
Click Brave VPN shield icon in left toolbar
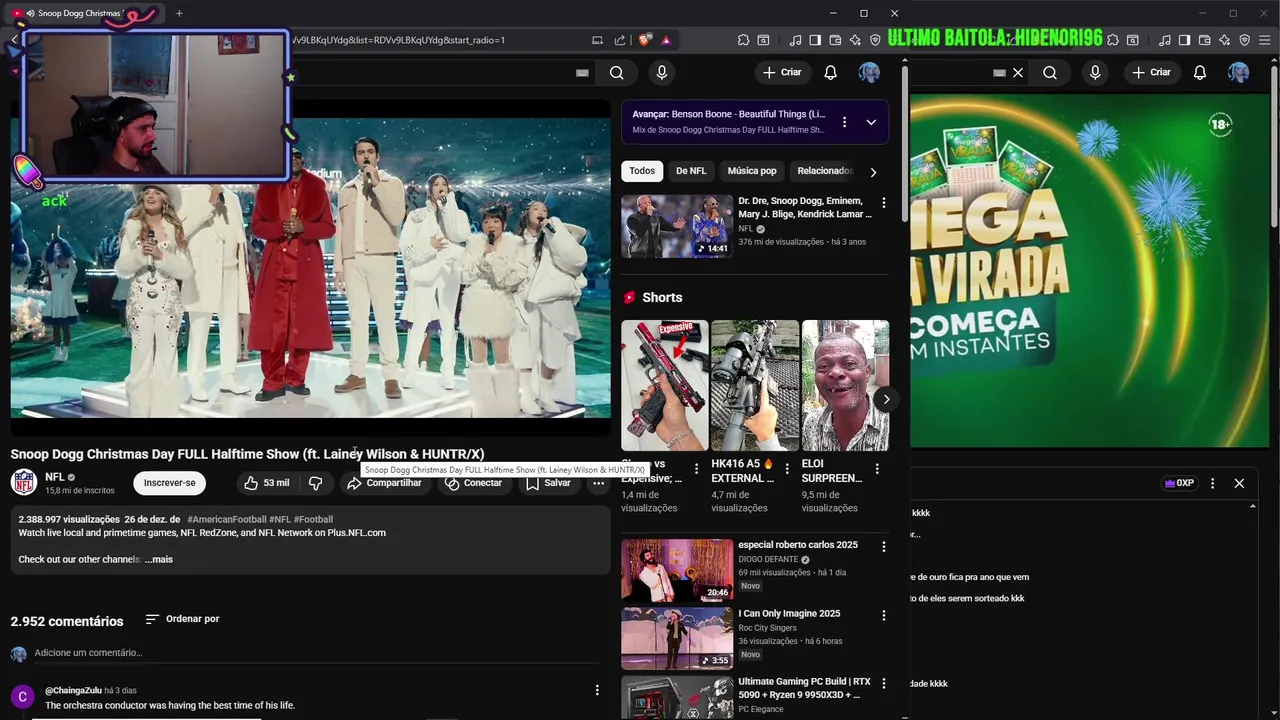pyautogui.click(x=875, y=40)
